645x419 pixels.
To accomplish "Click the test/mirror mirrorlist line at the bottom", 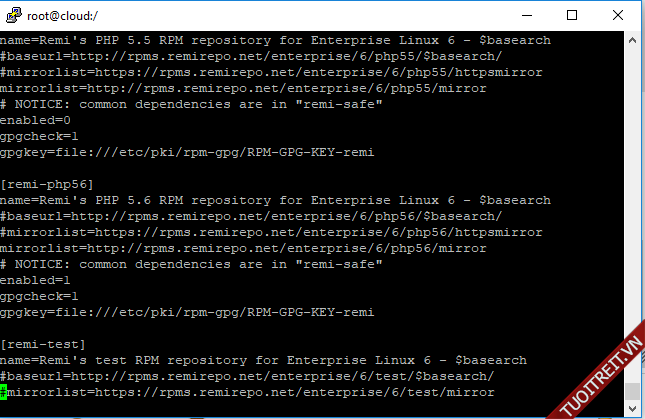I will point(250,392).
